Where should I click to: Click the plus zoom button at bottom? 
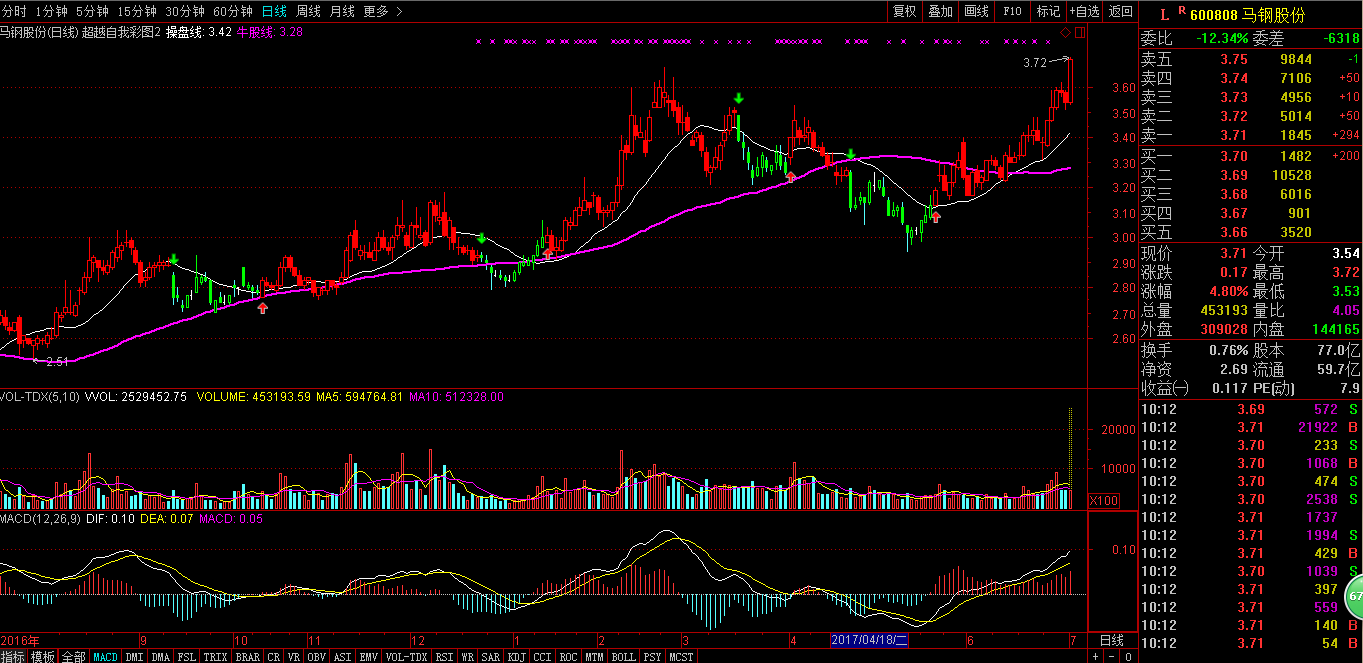[x=1096, y=657]
